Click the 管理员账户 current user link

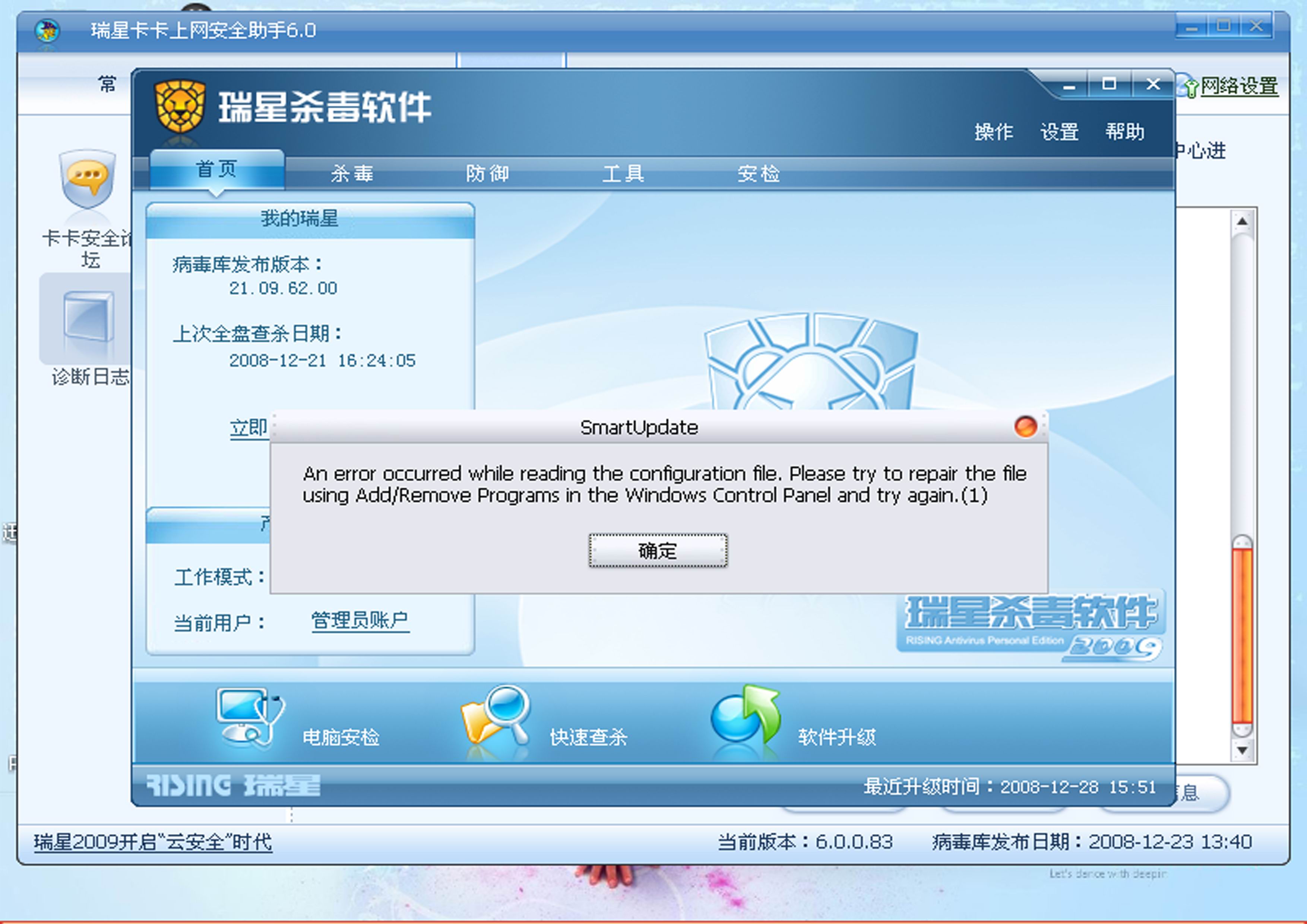point(360,620)
